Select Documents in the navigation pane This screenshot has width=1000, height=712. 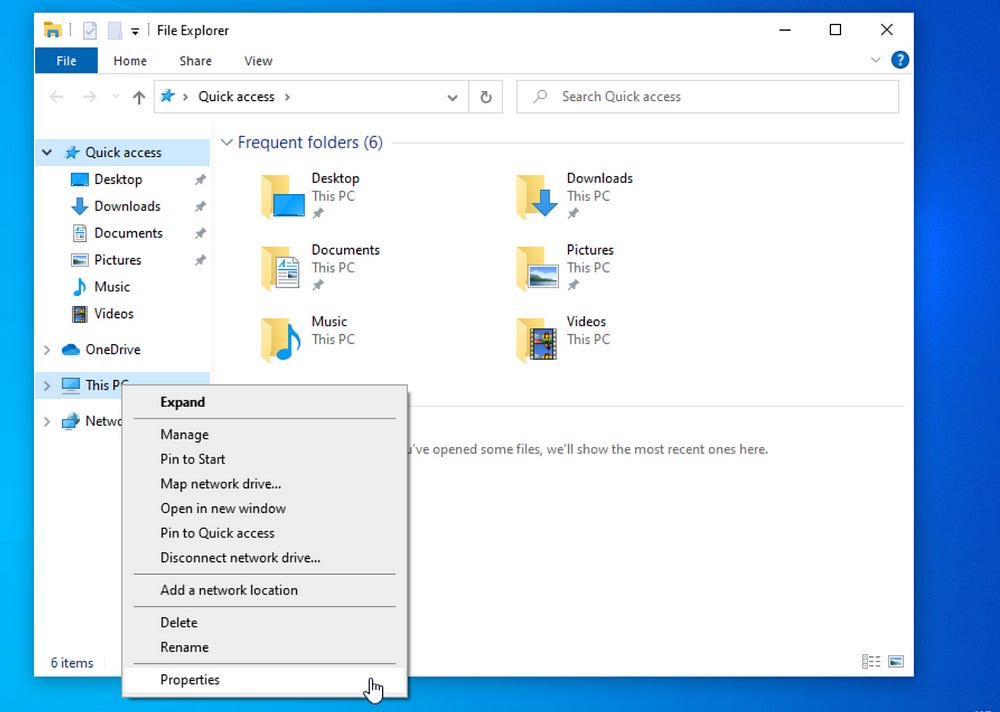(x=128, y=233)
